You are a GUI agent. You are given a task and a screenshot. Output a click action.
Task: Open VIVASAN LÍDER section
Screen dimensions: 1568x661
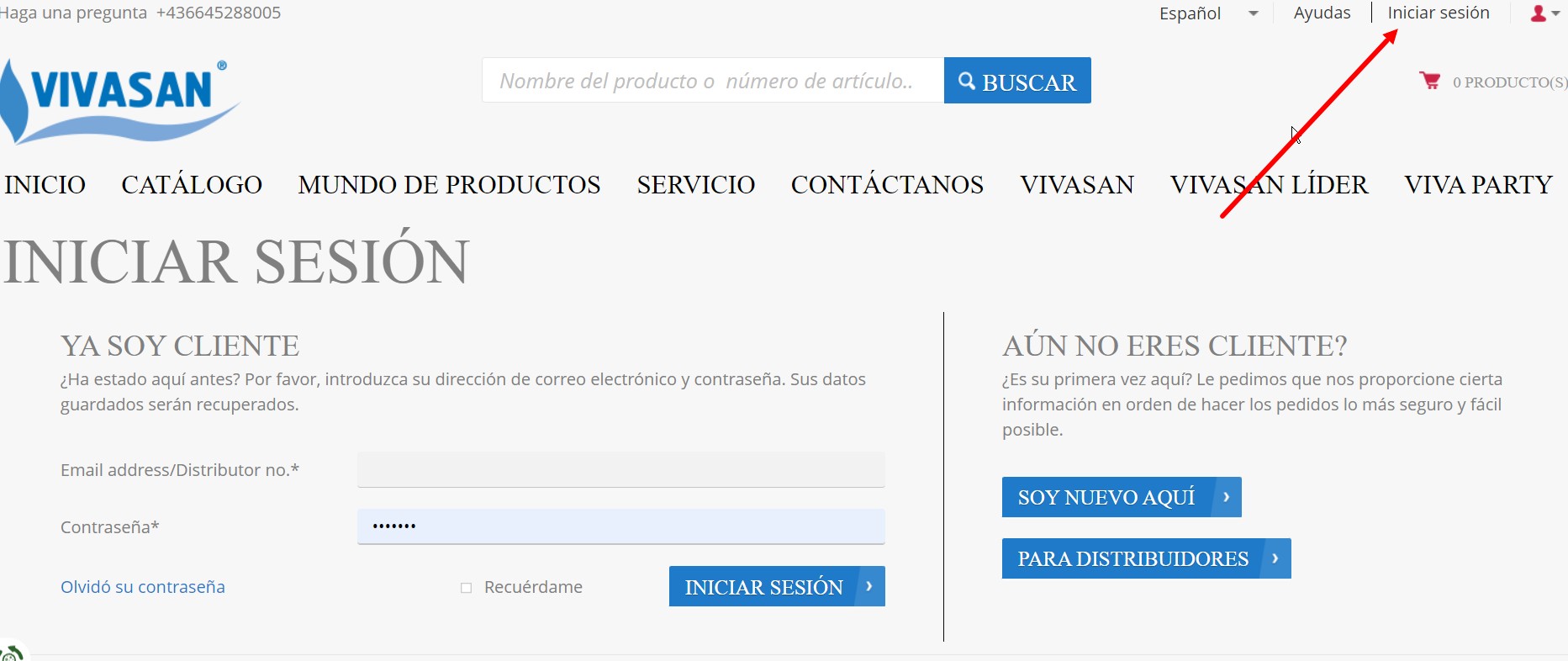[x=1270, y=185]
